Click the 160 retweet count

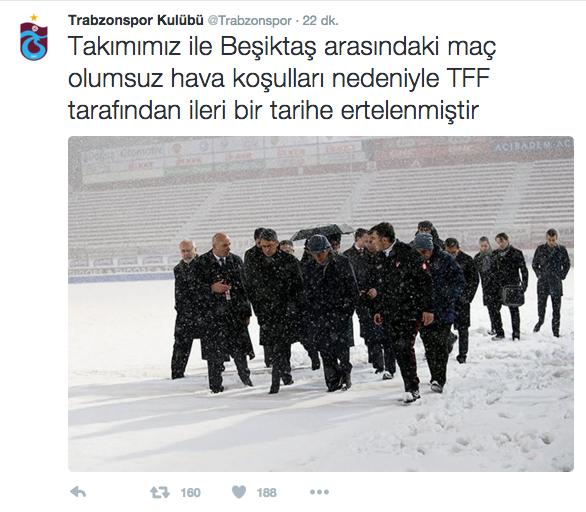[x=191, y=493]
